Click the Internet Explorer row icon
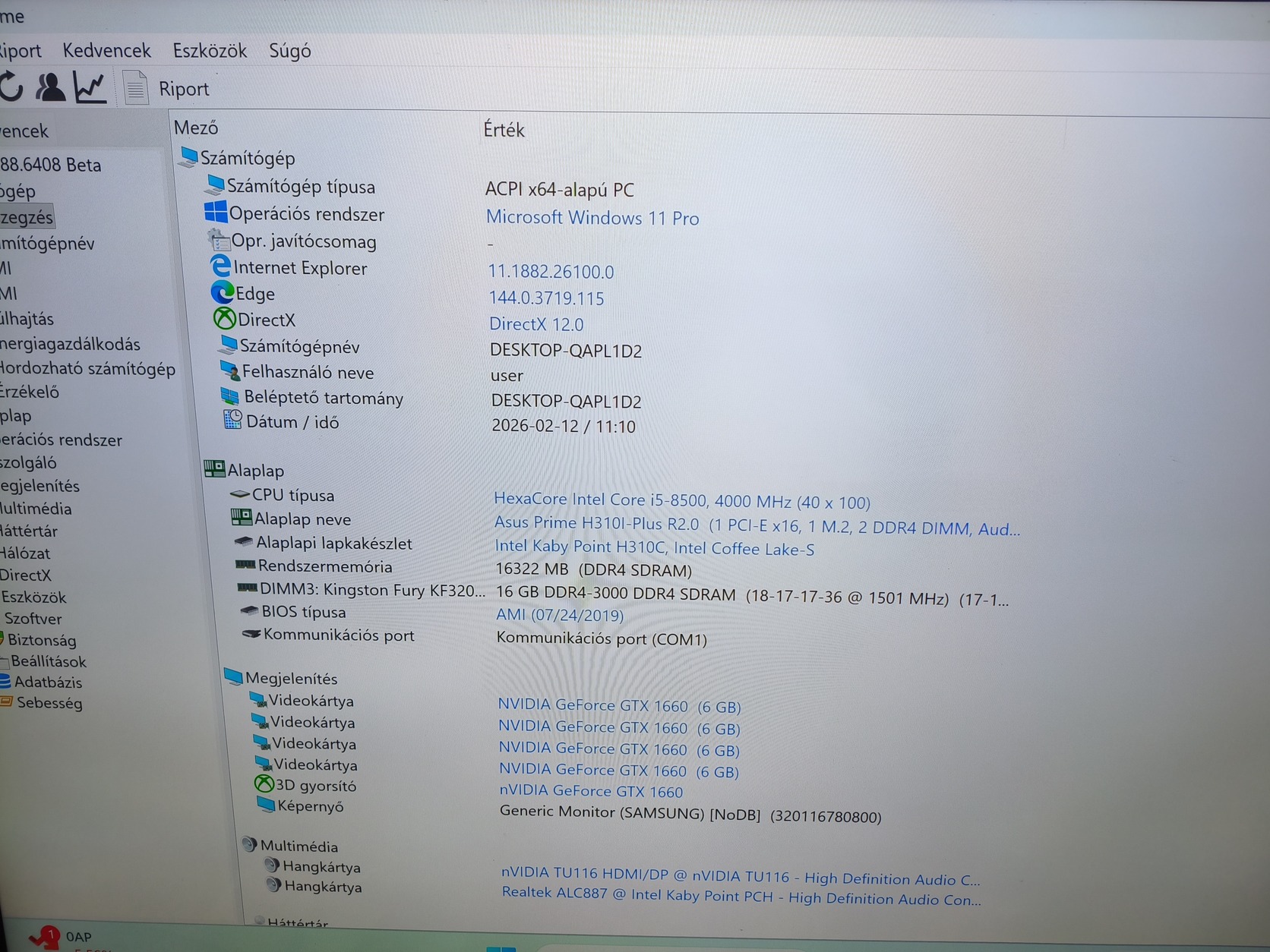1270x952 pixels. [220, 266]
